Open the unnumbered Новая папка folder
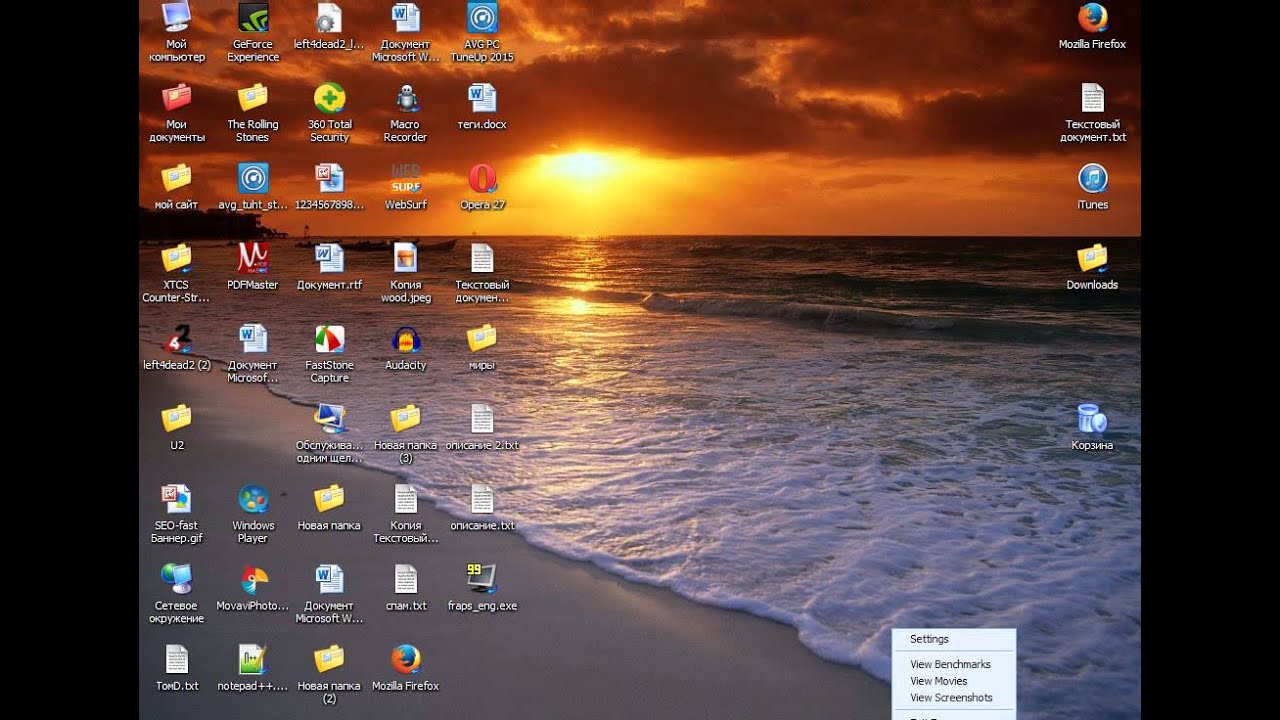The height and width of the screenshot is (720, 1280). coord(329,507)
